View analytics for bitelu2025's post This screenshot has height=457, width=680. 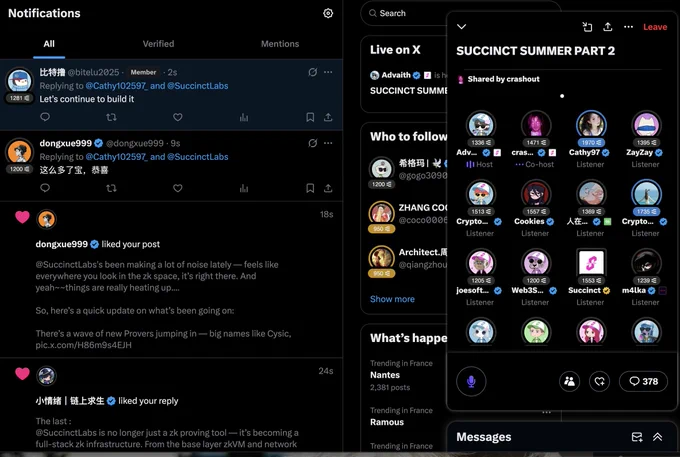(244, 117)
